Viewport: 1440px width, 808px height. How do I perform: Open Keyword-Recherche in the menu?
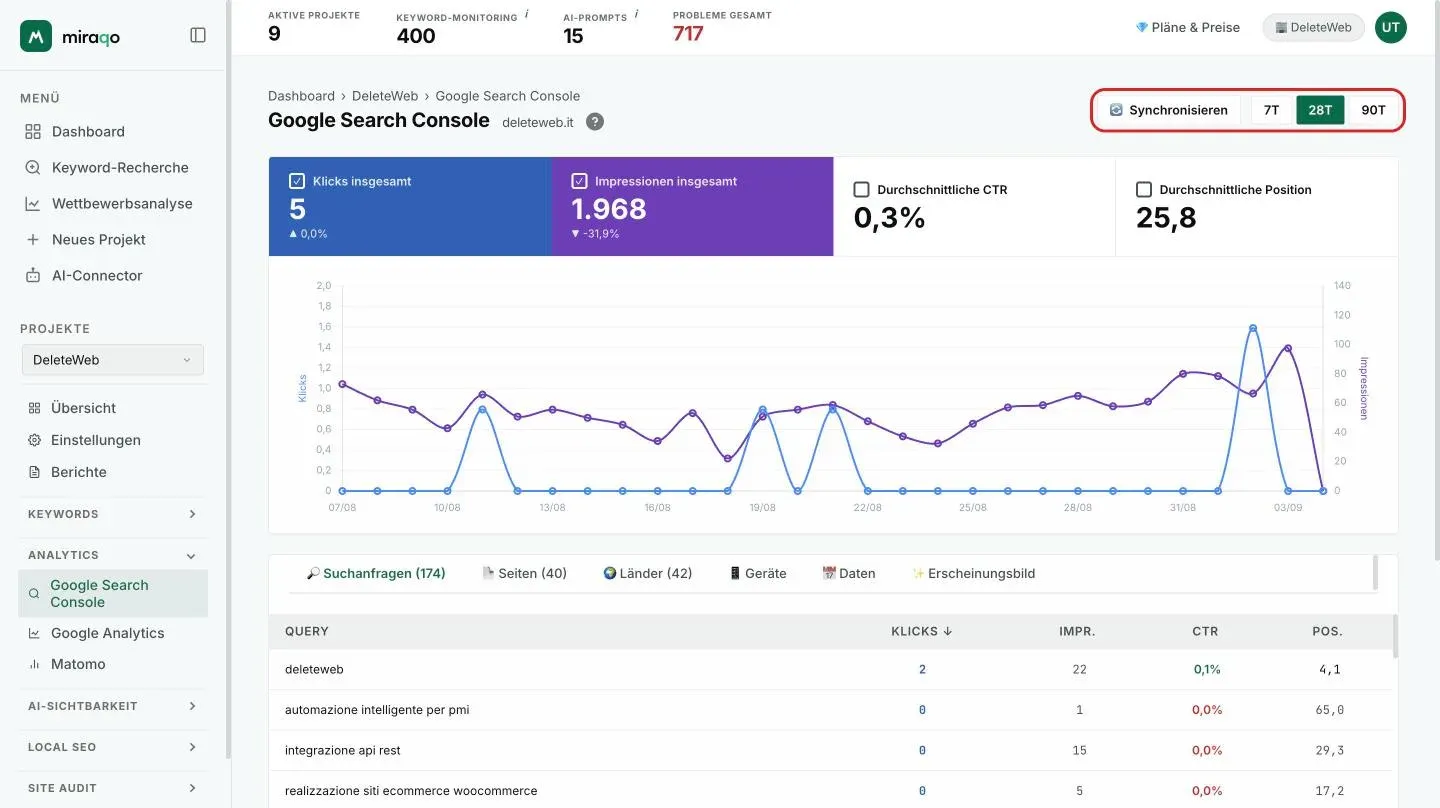pos(120,167)
